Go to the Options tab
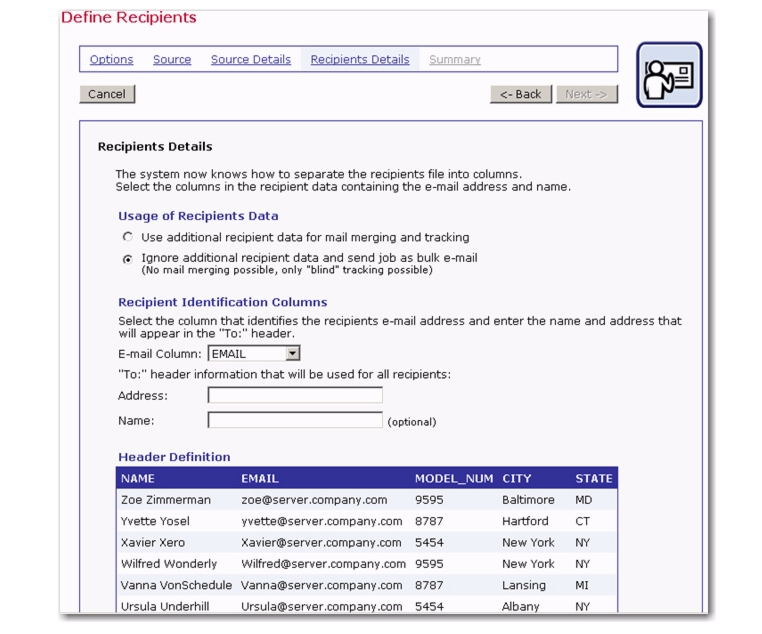762x634 pixels. coord(111,59)
